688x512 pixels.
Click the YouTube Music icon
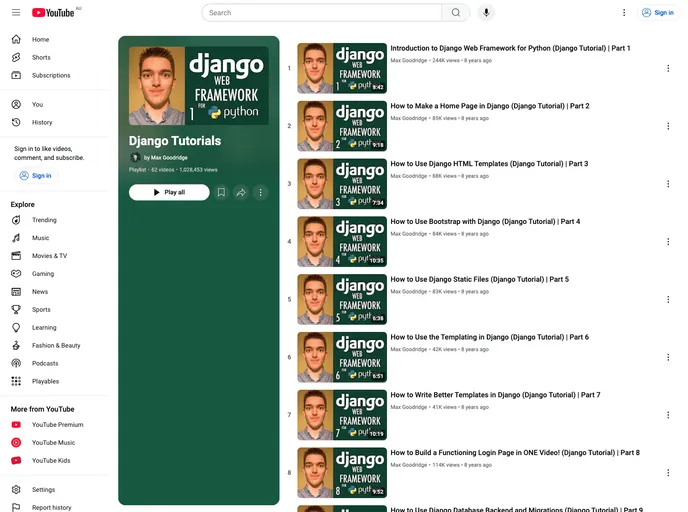point(16,443)
